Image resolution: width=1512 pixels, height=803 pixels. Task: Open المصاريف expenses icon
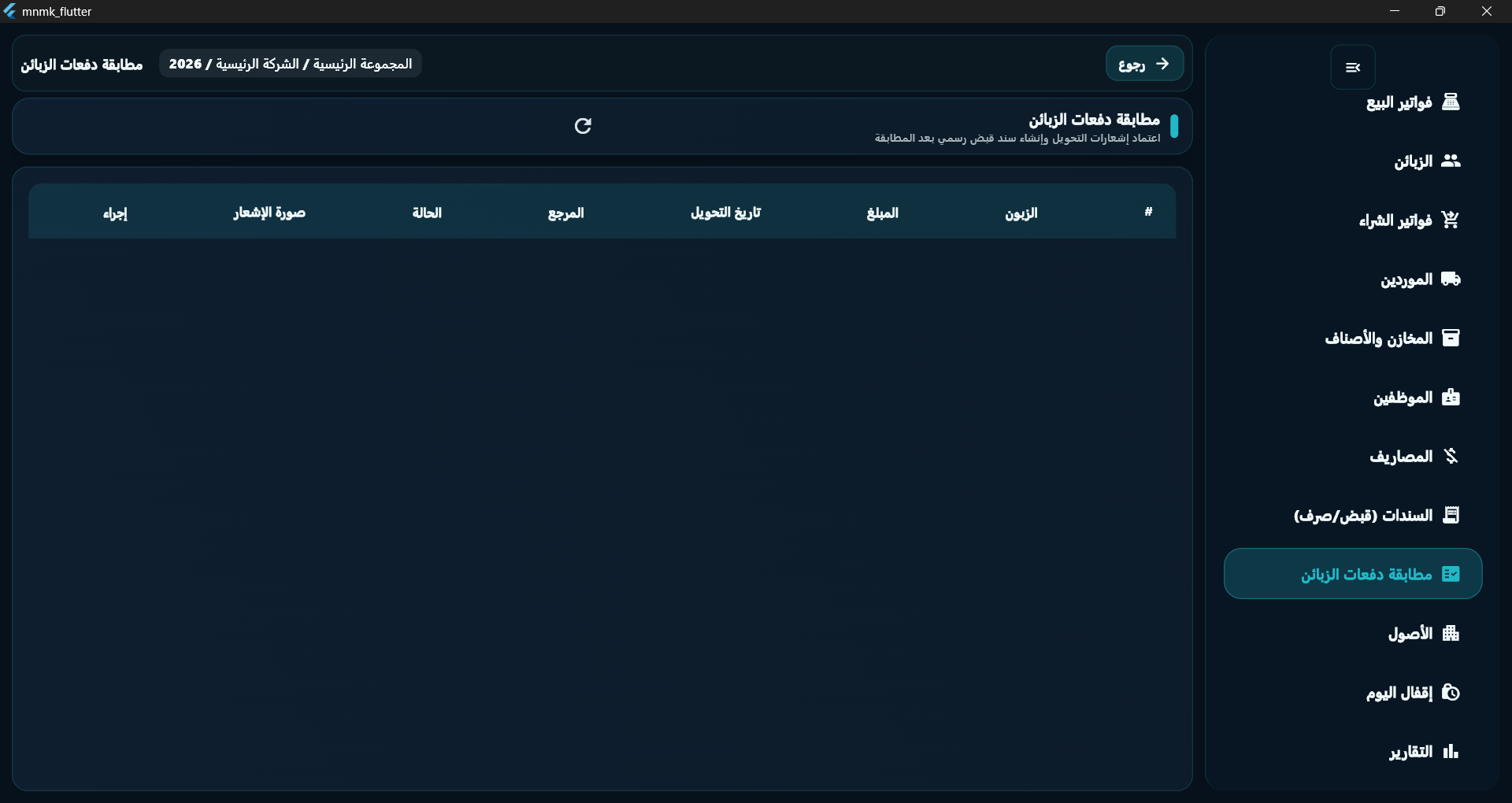1451,457
